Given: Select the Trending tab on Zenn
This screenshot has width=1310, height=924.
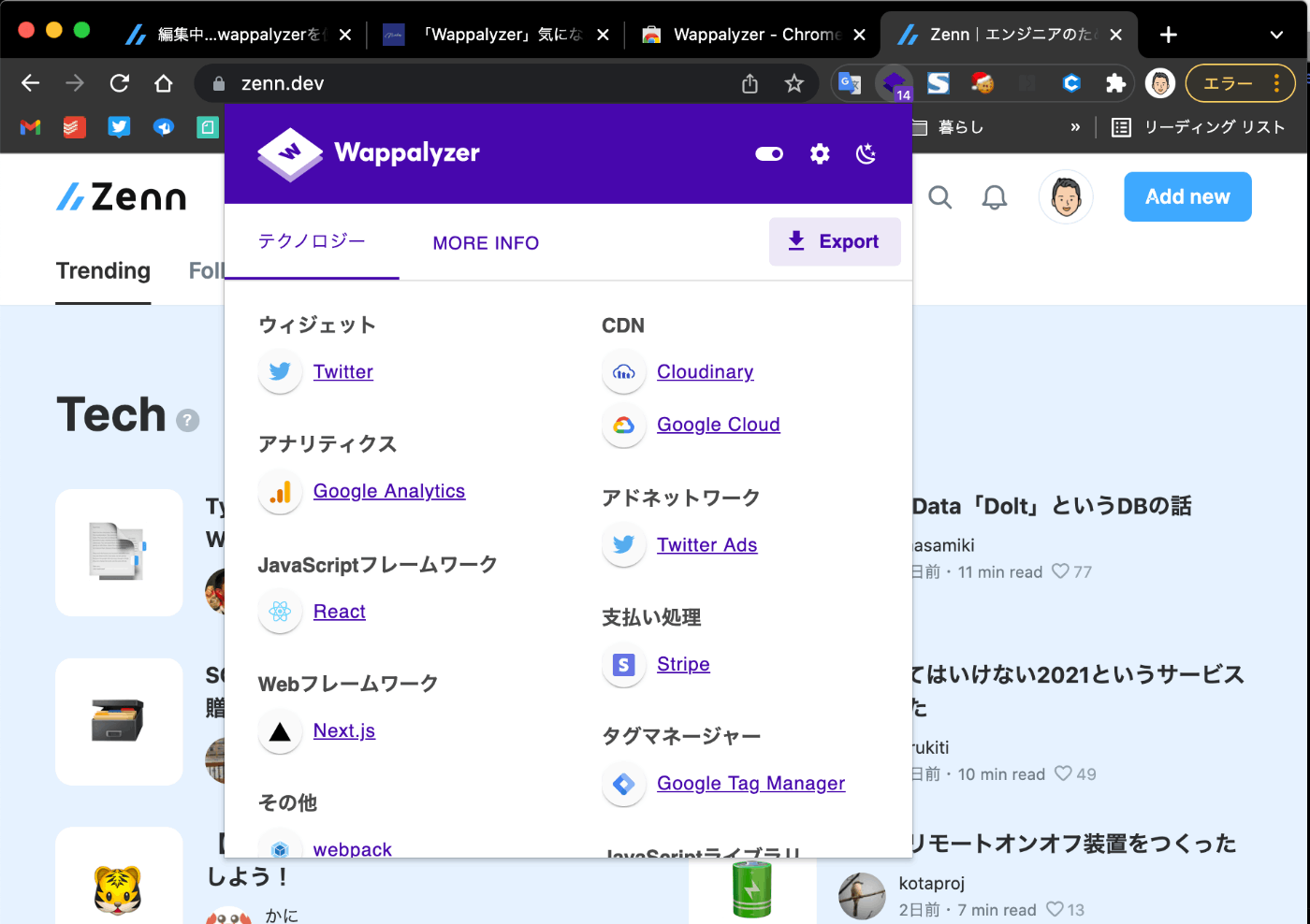Looking at the screenshot, I should (x=103, y=271).
